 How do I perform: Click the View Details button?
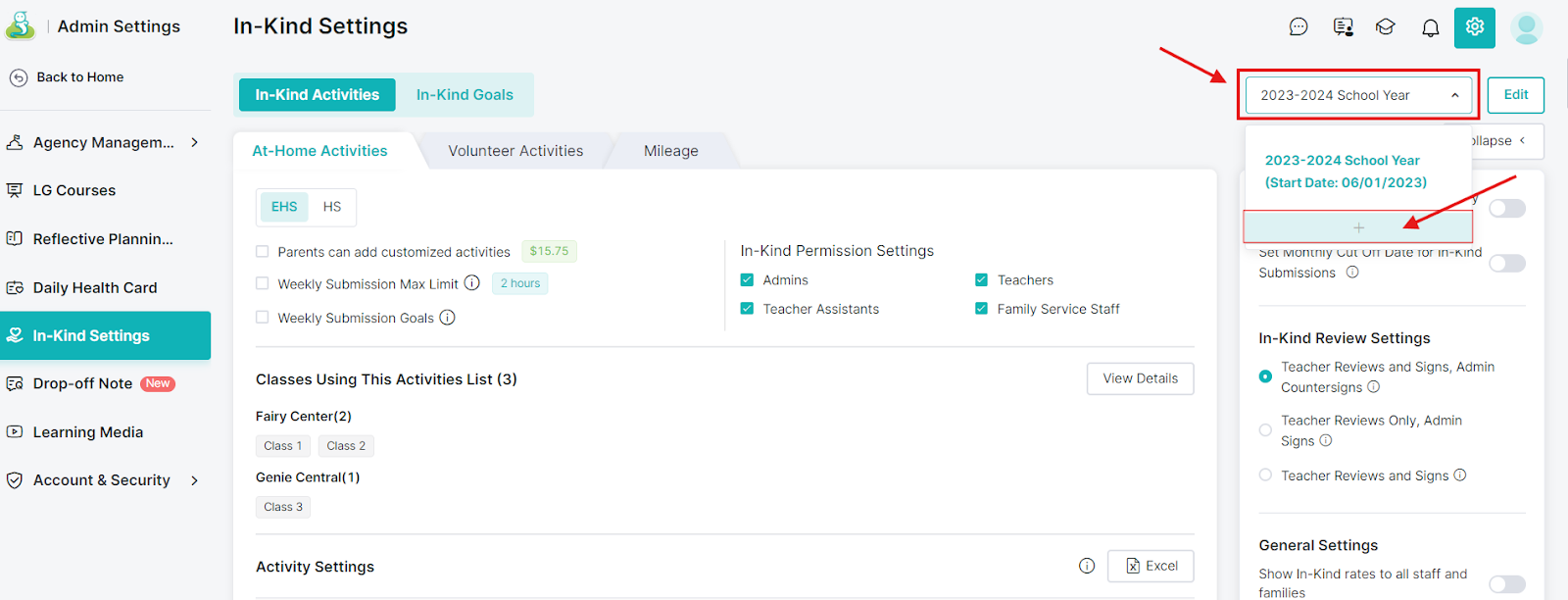tap(1140, 378)
